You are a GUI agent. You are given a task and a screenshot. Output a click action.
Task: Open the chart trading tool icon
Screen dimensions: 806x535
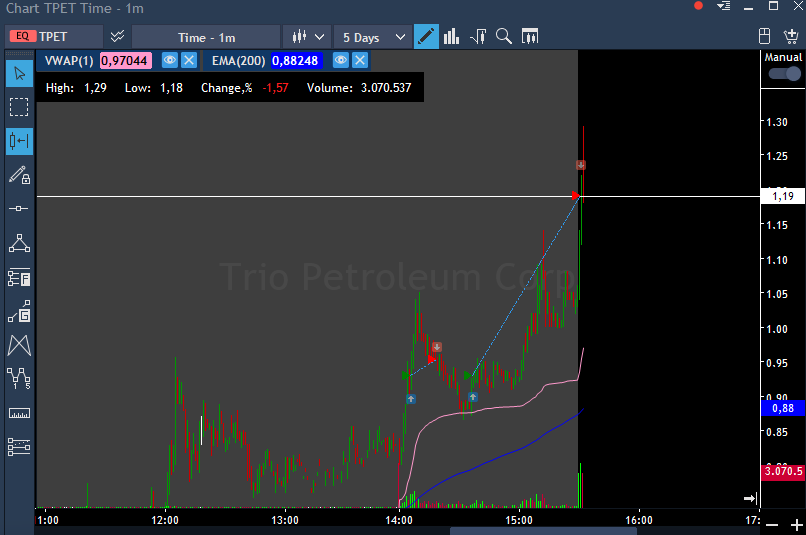478,37
